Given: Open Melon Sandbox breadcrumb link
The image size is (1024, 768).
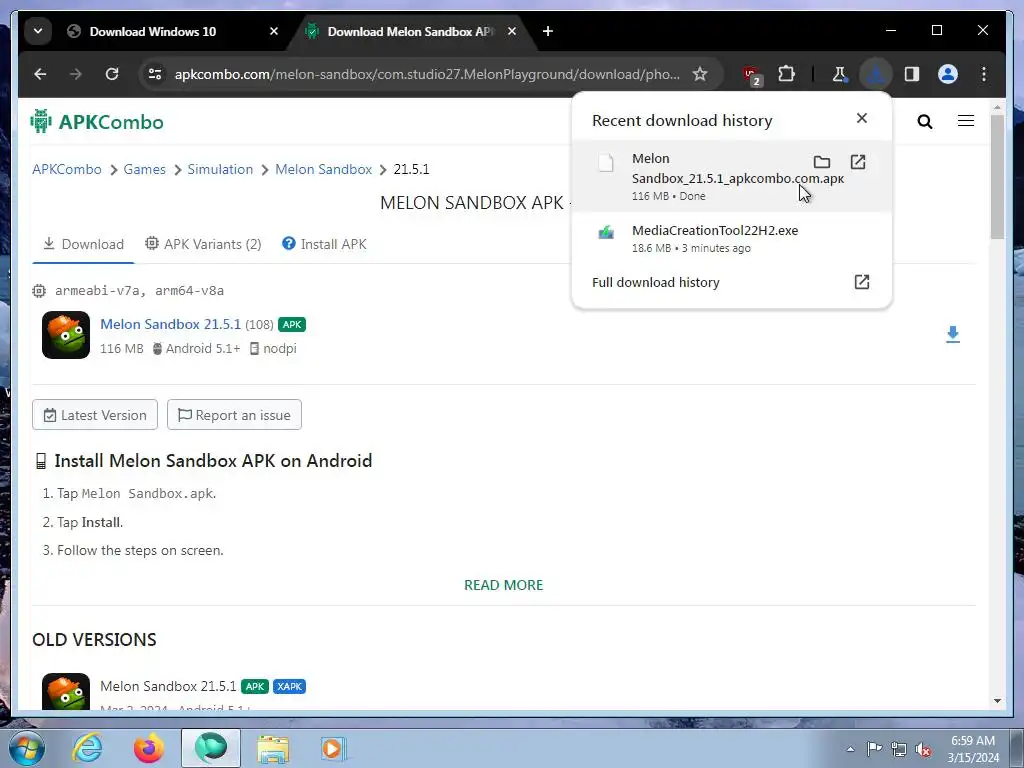Looking at the screenshot, I should pyautogui.click(x=323, y=169).
